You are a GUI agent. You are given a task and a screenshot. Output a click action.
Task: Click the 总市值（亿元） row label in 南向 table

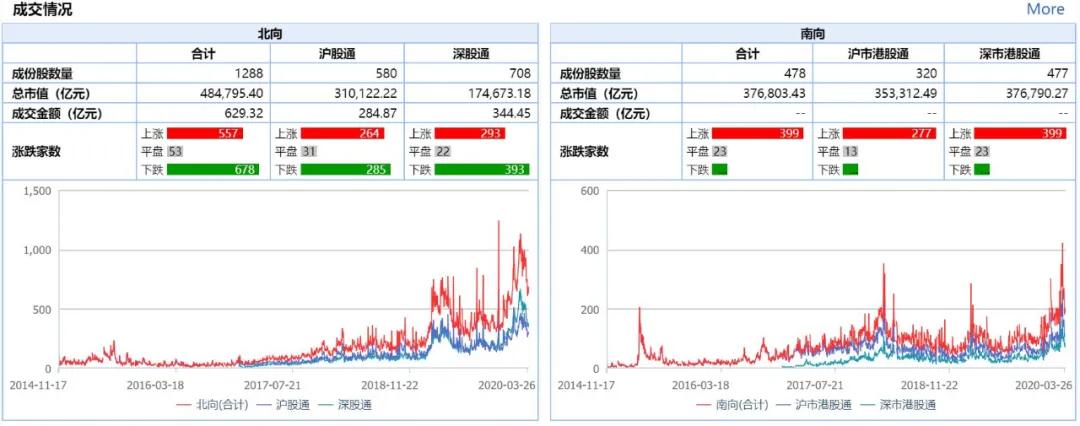click(x=601, y=94)
